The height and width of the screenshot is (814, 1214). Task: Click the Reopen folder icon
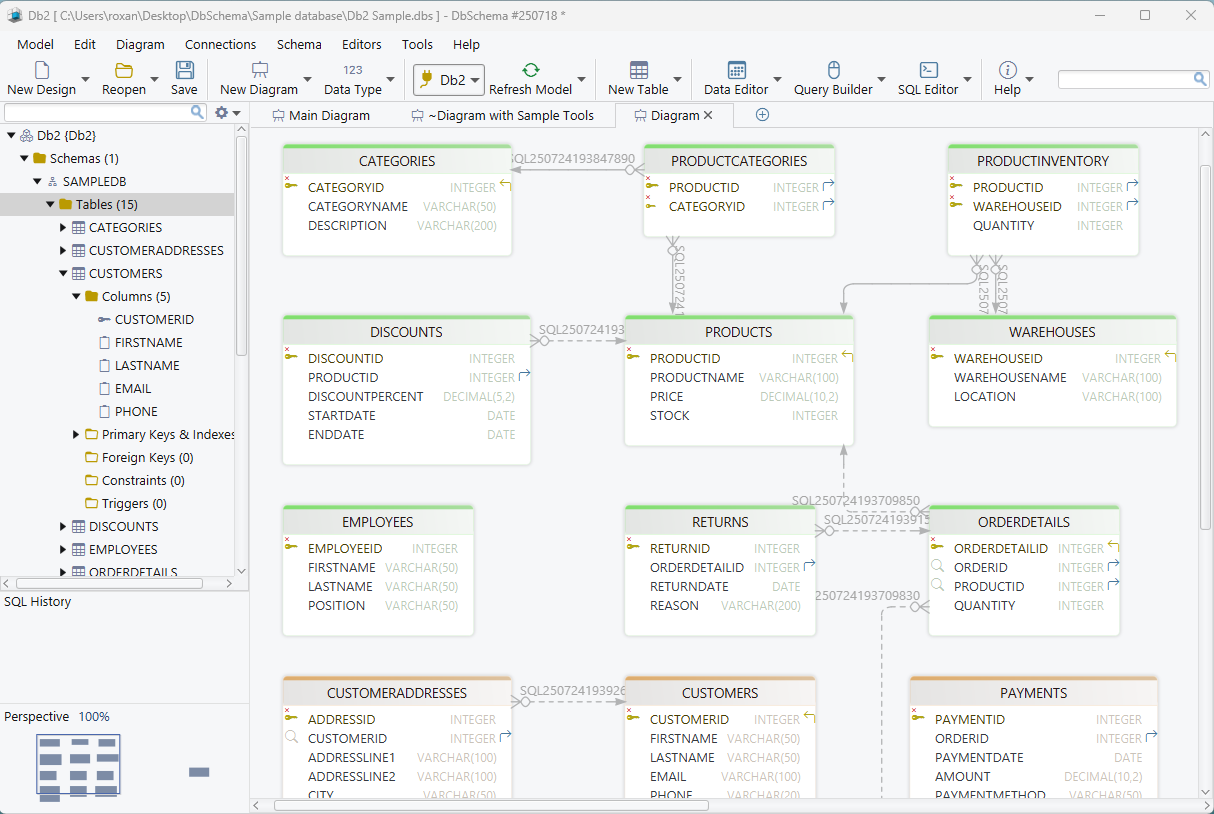click(x=124, y=70)
